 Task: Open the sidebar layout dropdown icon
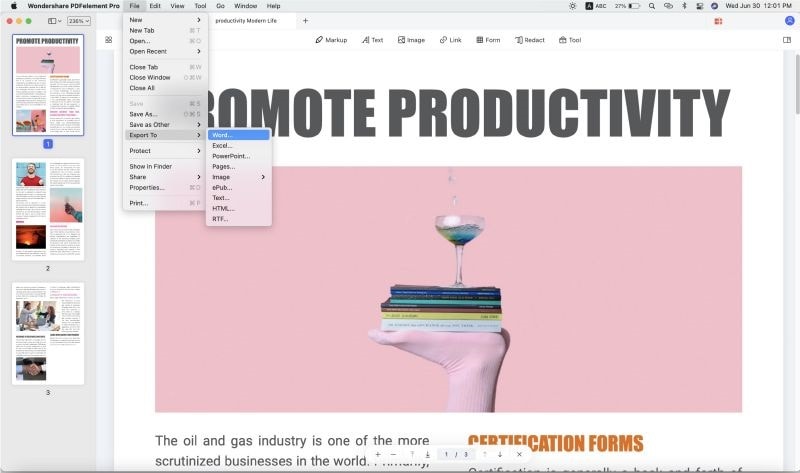55,21
